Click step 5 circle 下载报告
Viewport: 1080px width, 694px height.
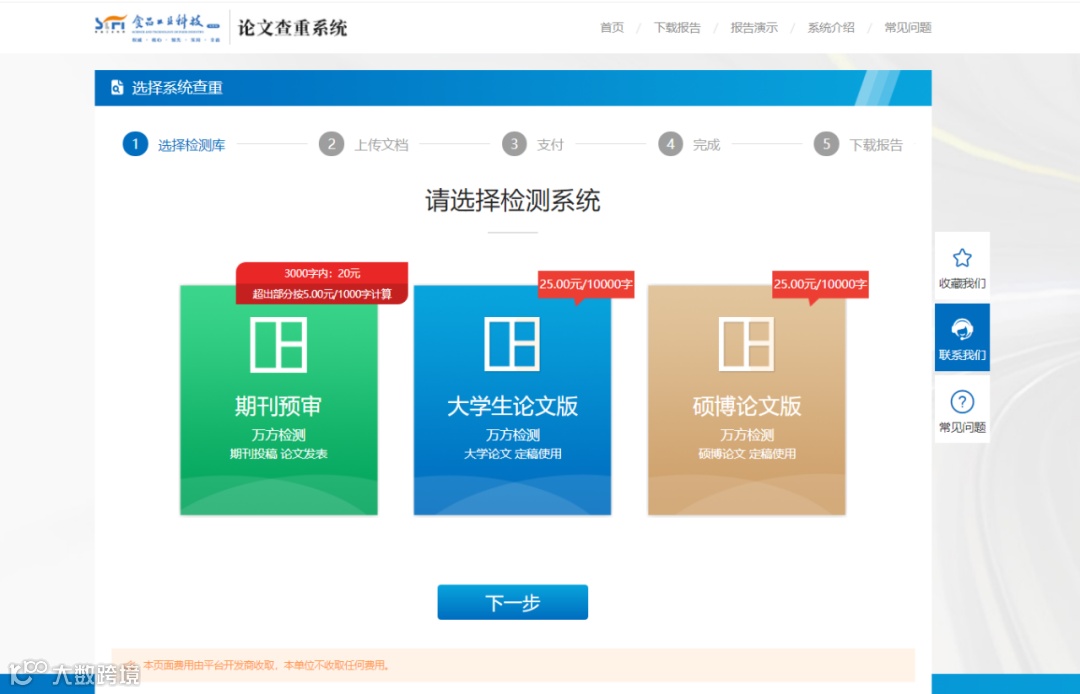click(x=827, y=144)
